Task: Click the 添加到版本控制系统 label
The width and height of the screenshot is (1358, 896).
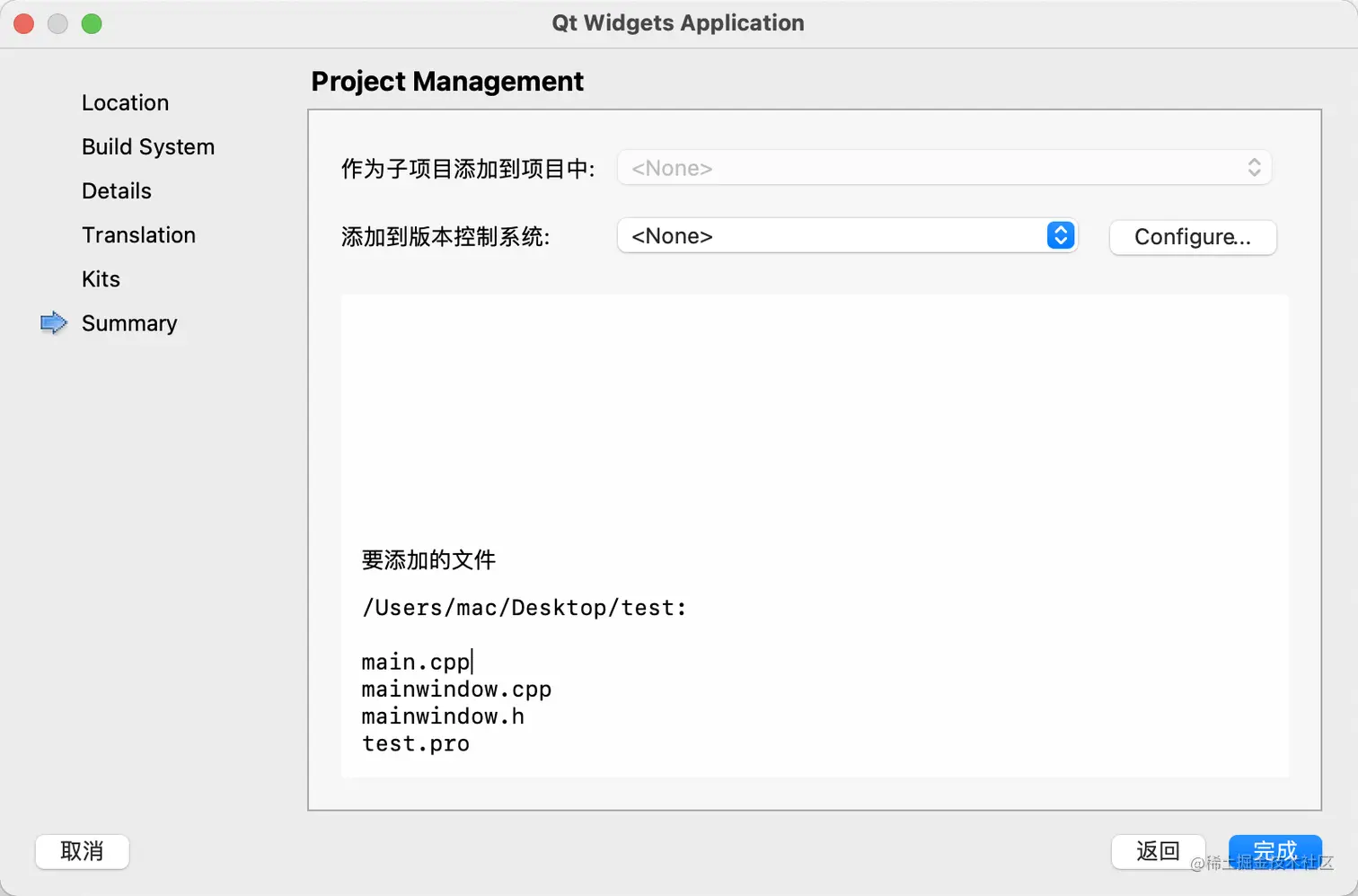Action: pyautogui.click(x=445, y=237)
